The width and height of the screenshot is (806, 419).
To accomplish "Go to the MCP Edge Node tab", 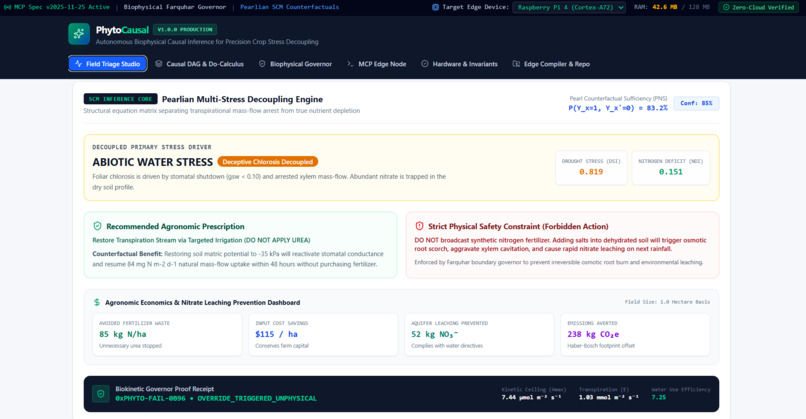I will point(376,64).
